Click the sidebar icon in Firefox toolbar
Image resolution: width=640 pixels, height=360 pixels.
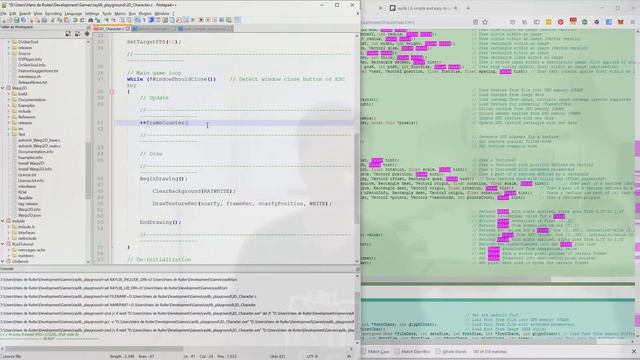(537, 22)
